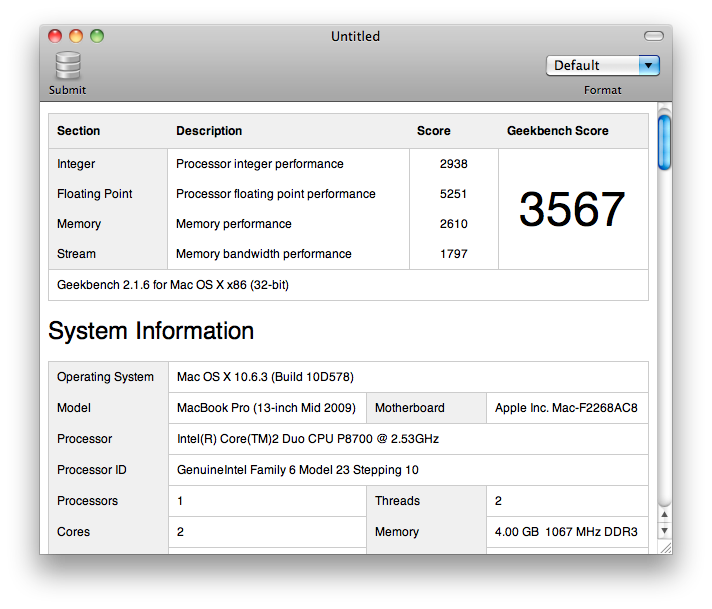
Task: Click the scrollbar down arrow
Action: [x=664, y=530]
